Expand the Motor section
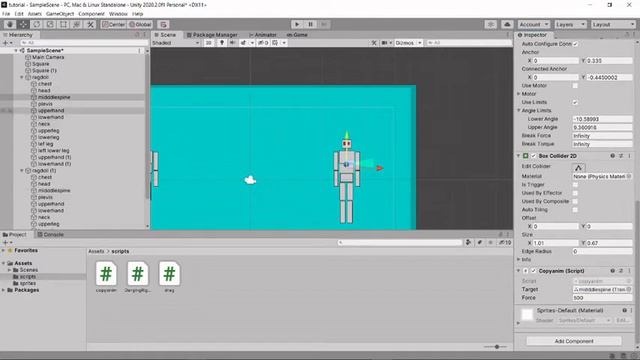 519,94
